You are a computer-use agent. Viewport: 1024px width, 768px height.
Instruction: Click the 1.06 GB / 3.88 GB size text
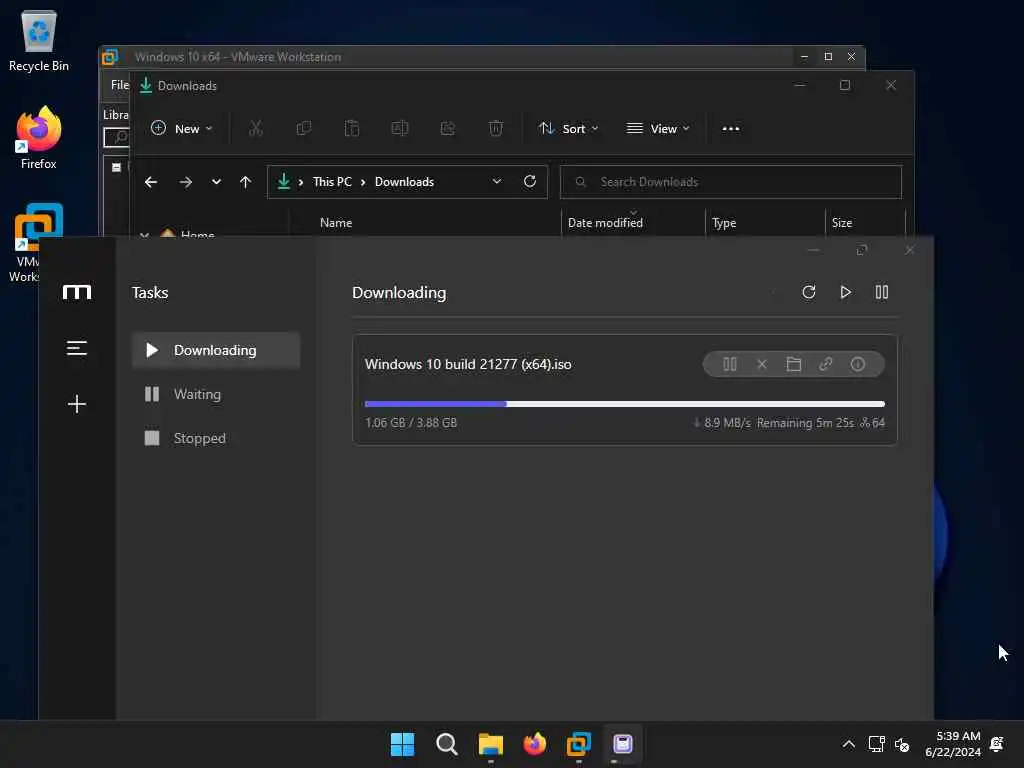(411, 423)
